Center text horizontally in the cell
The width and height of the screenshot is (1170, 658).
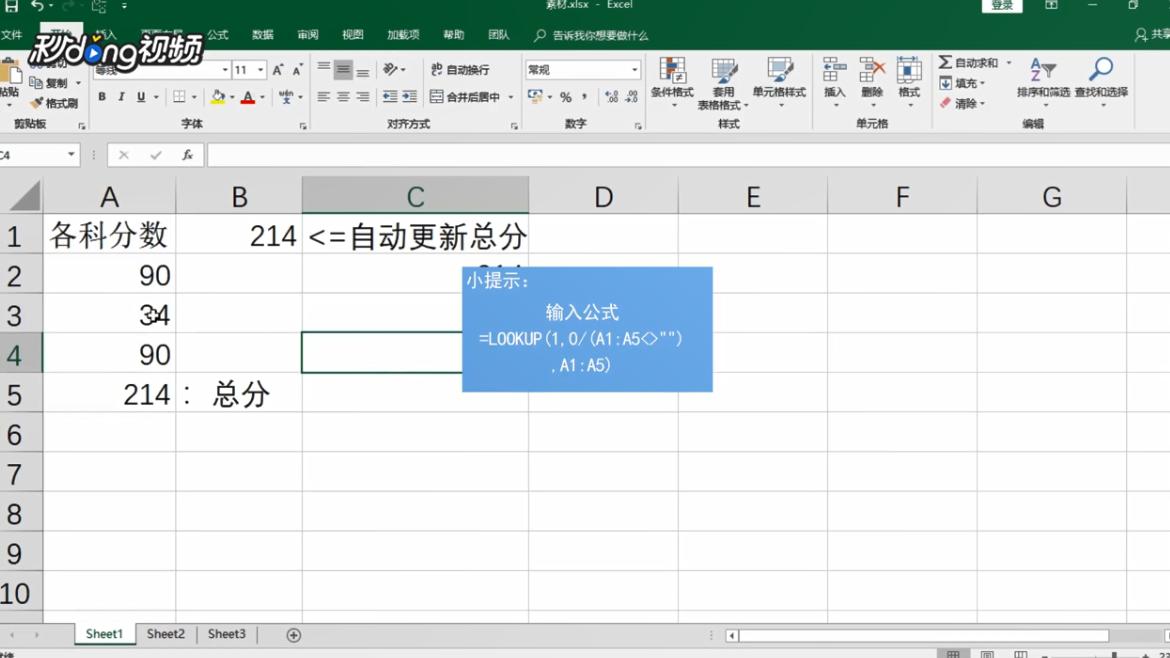(x=343, y=97)
